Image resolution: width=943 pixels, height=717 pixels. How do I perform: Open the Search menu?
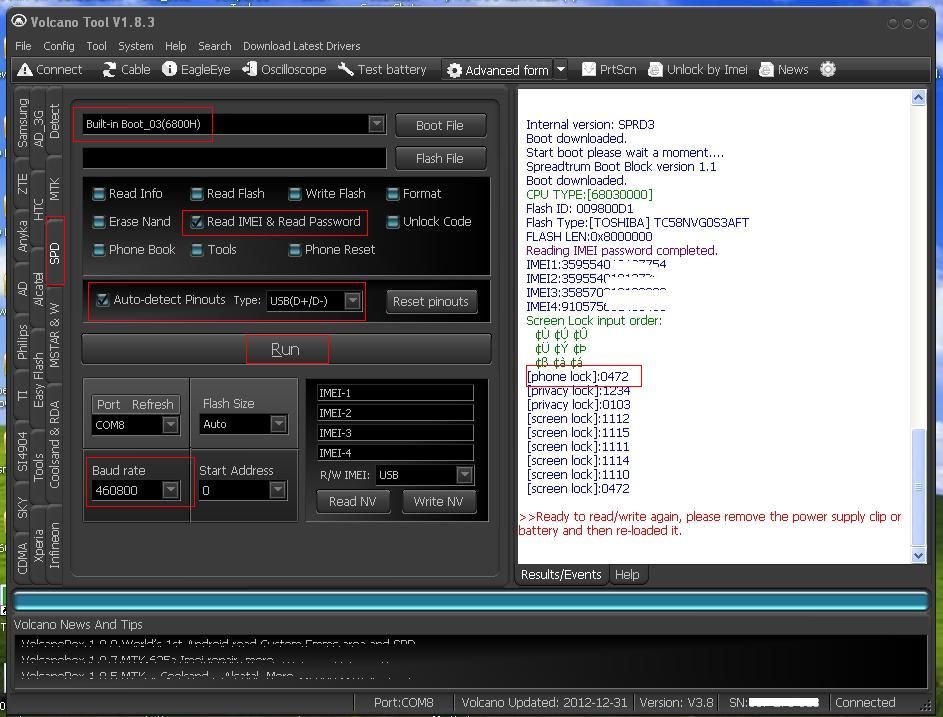(215, 46)
